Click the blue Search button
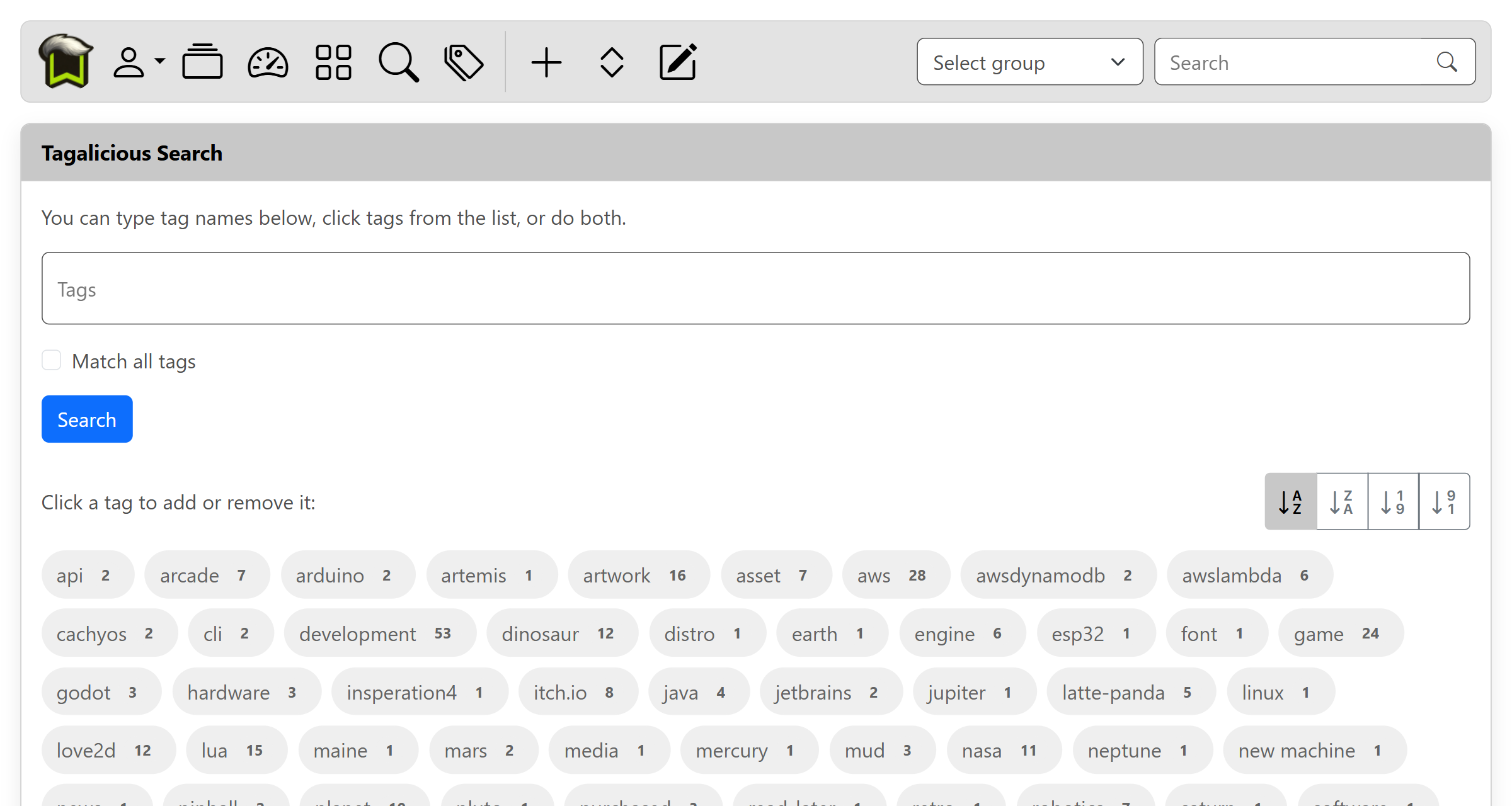The image size is (1512, 806). point(87,419)
